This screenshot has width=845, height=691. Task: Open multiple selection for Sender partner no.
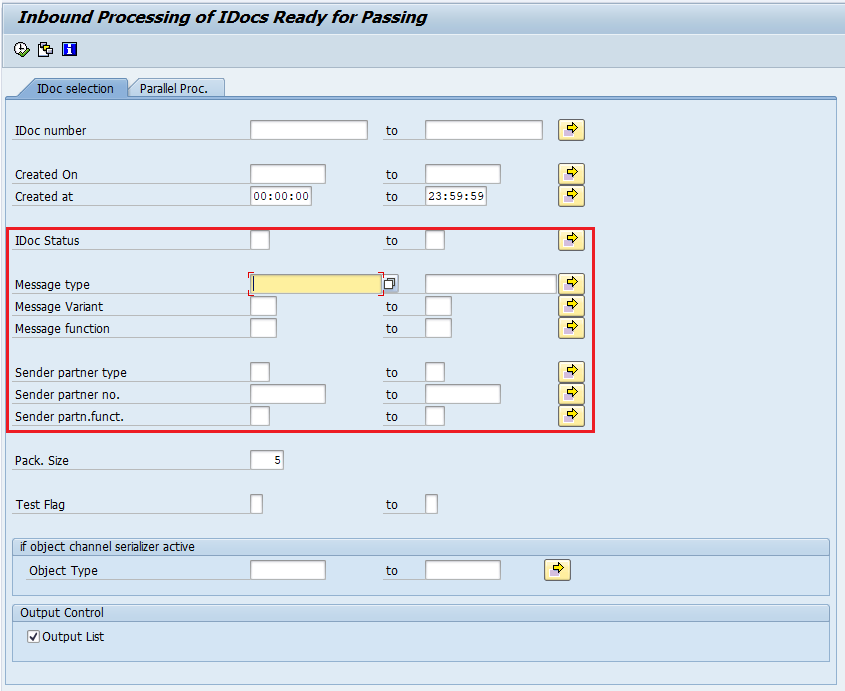pos(571,394)
